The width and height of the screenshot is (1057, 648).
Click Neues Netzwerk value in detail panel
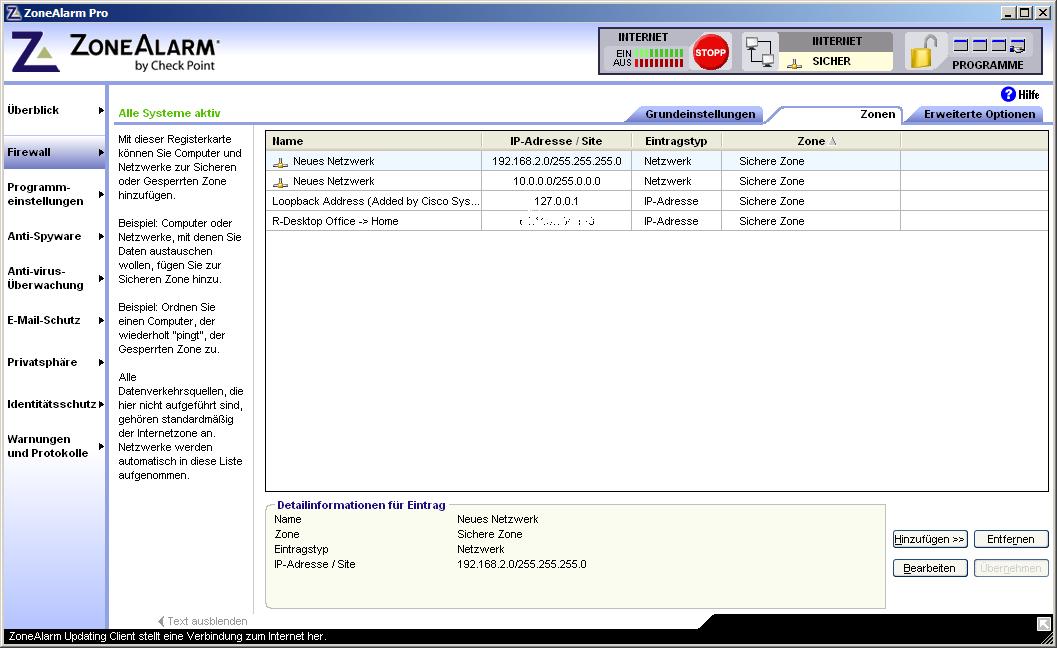coord(497,519)
